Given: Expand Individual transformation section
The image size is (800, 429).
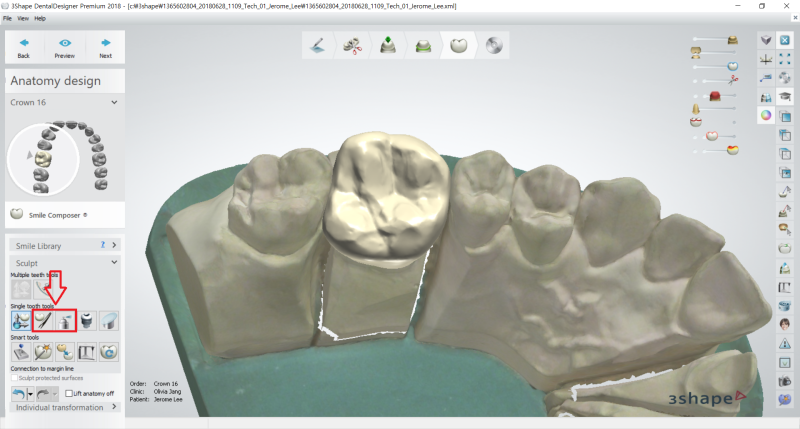Looking at the screenshot, I should [x=114, y=407].
